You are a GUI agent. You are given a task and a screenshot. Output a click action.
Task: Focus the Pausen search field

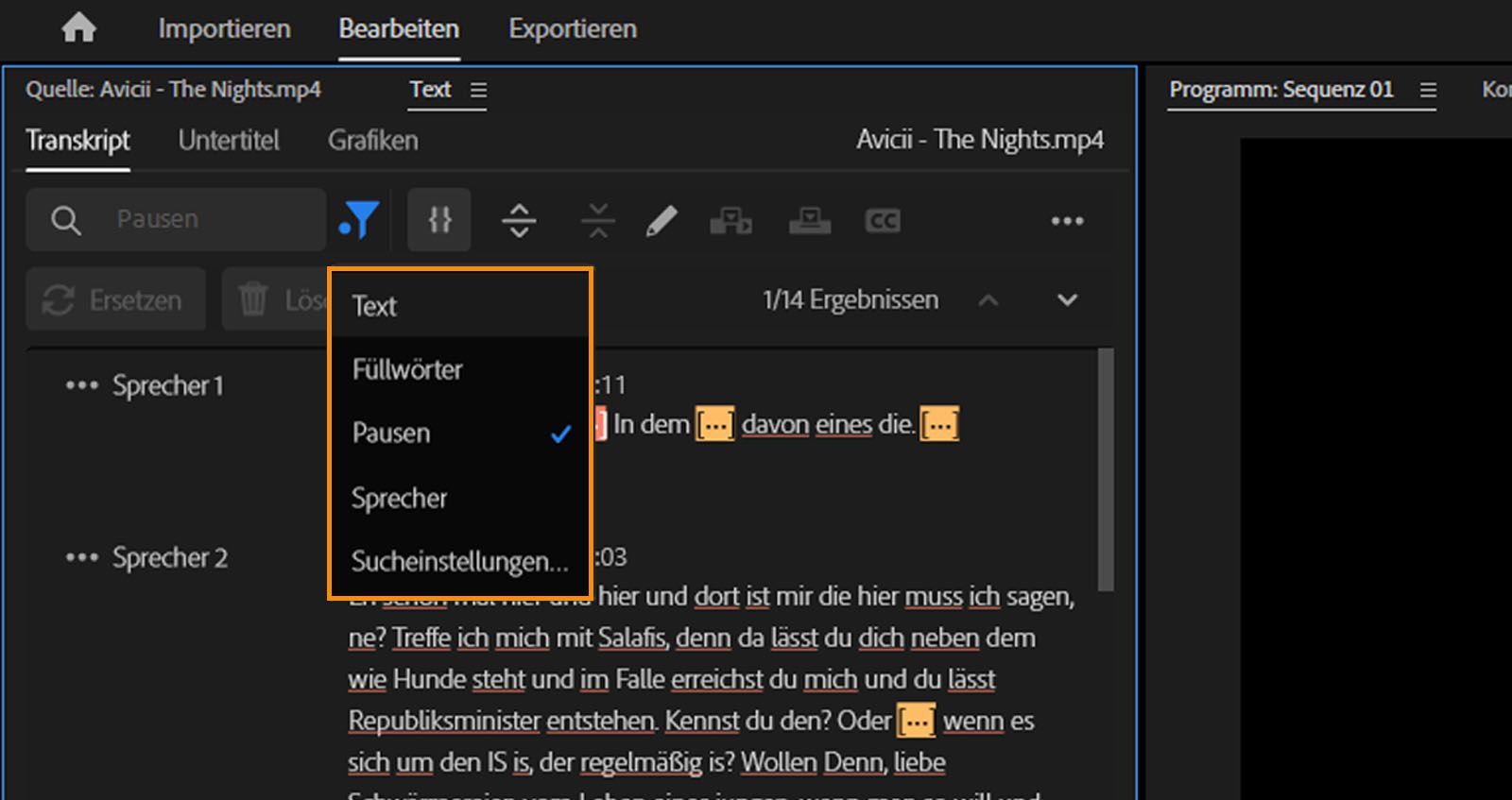(176, 219)
